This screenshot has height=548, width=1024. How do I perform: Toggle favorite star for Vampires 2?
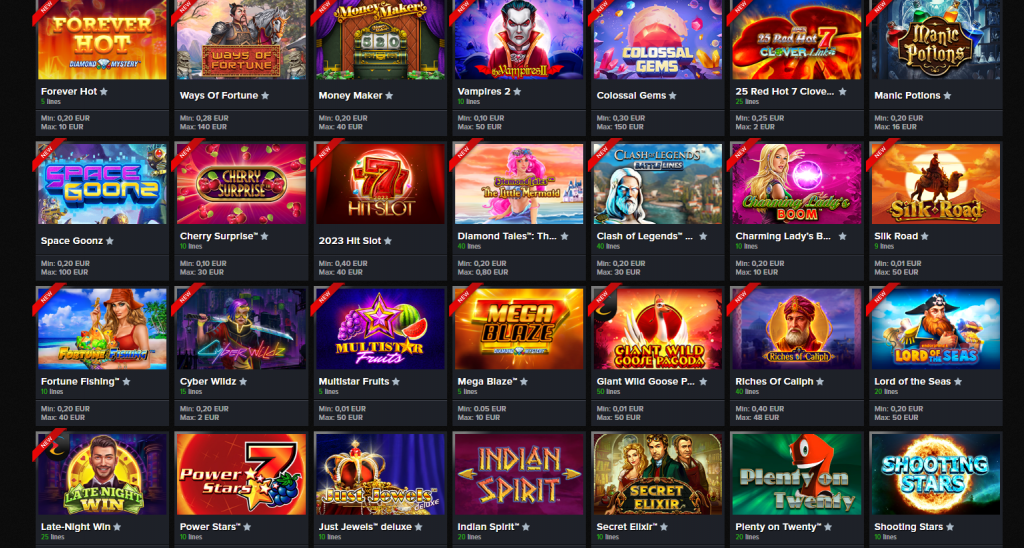coord(517,91)
